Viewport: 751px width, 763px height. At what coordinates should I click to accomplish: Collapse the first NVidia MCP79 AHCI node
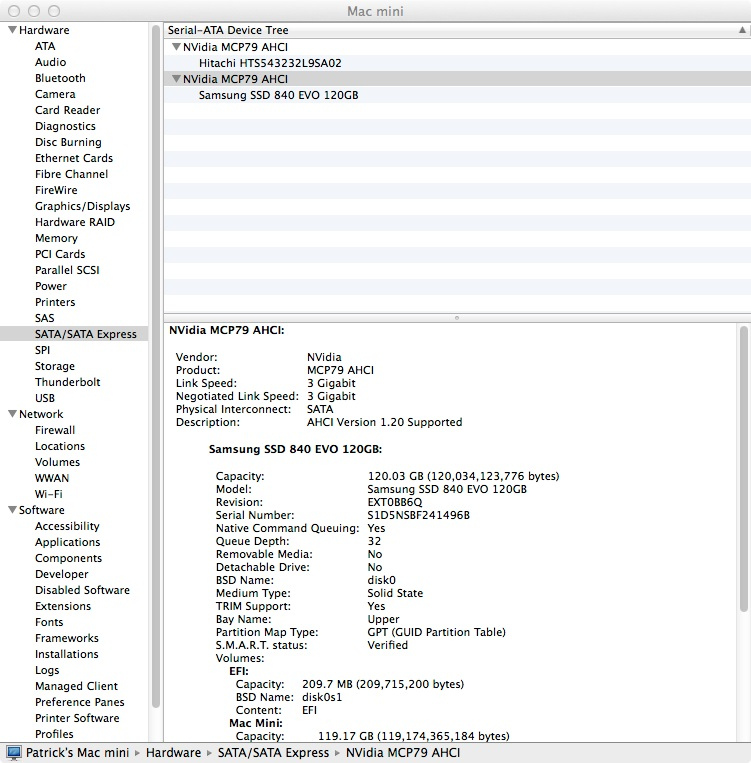tap(176, 47)
